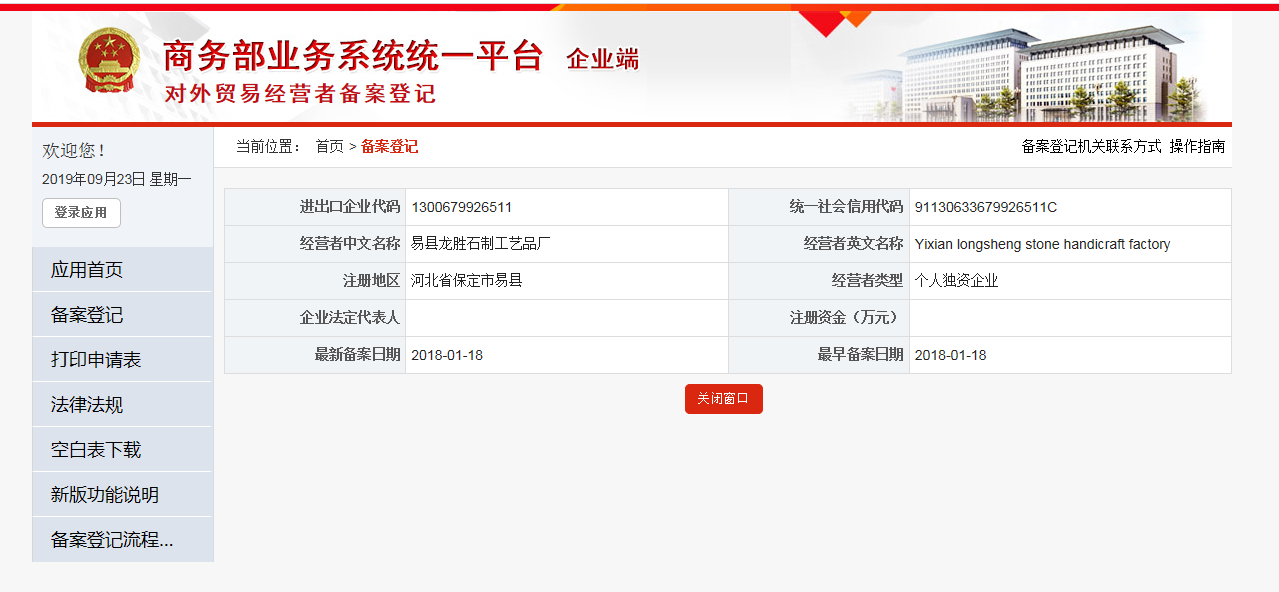Click the 当前位置： label
The image size is (1279, 592).
coord(269,147)
